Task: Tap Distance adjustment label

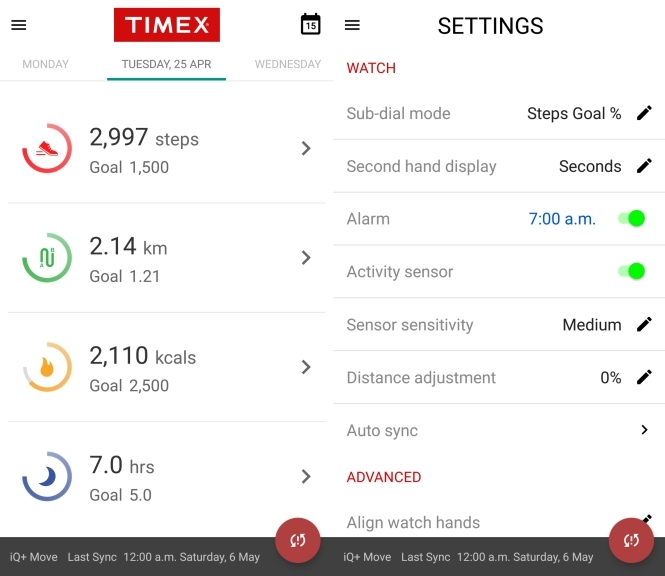Action: pyautogui.click(x=421, y=377)
